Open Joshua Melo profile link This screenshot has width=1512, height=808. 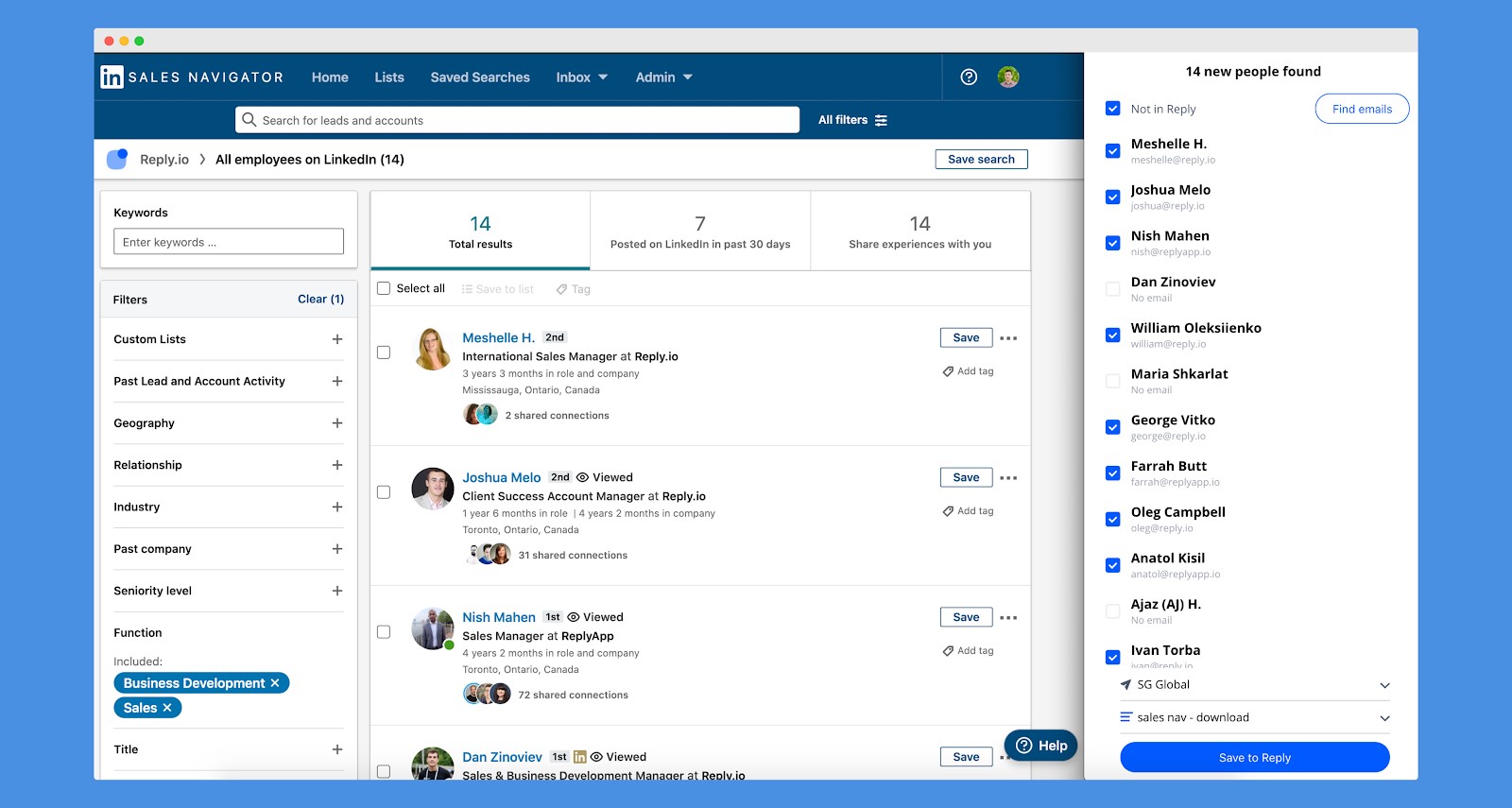[x=502, y=477]
